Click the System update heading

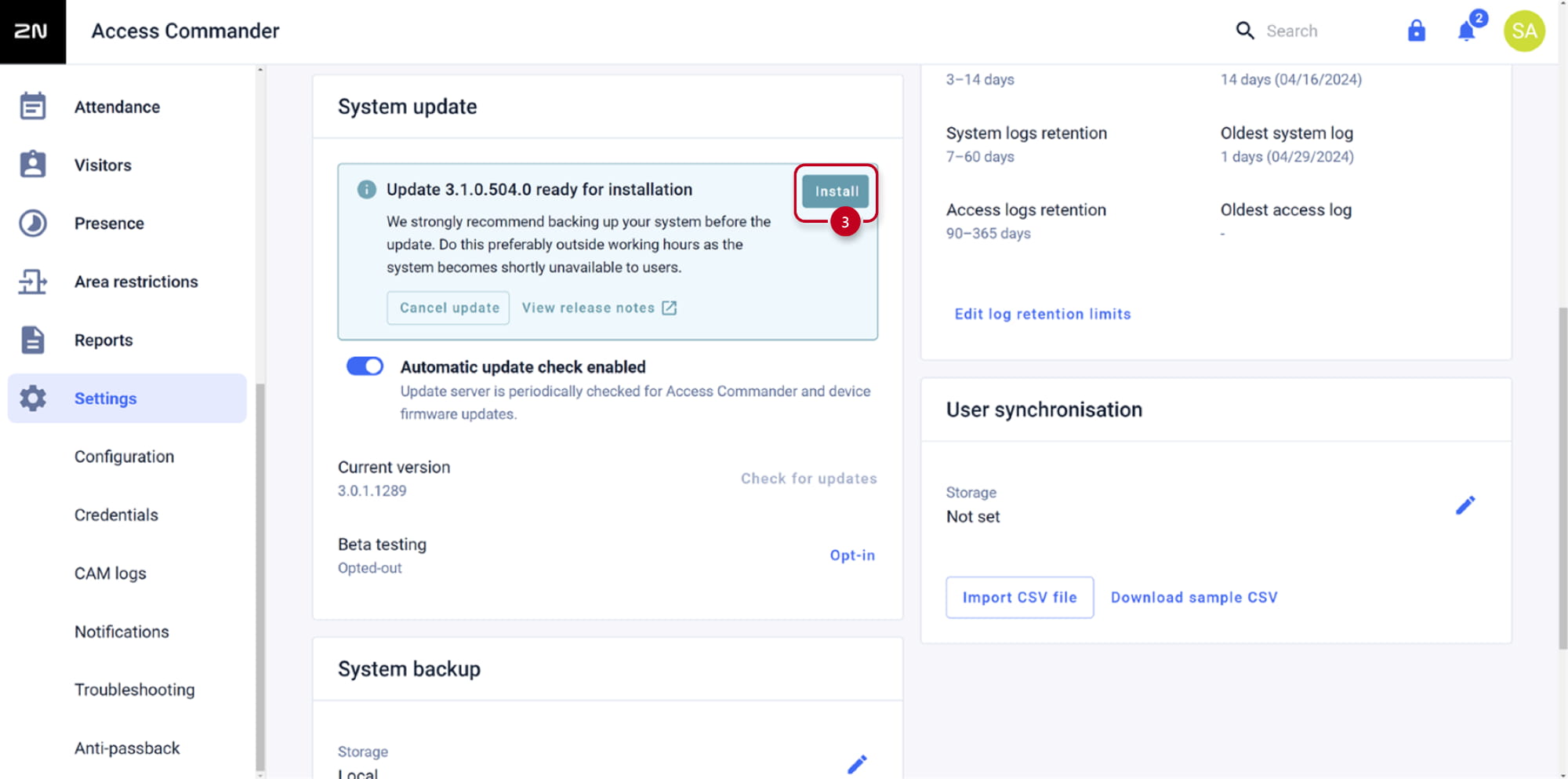click(408, 107)
